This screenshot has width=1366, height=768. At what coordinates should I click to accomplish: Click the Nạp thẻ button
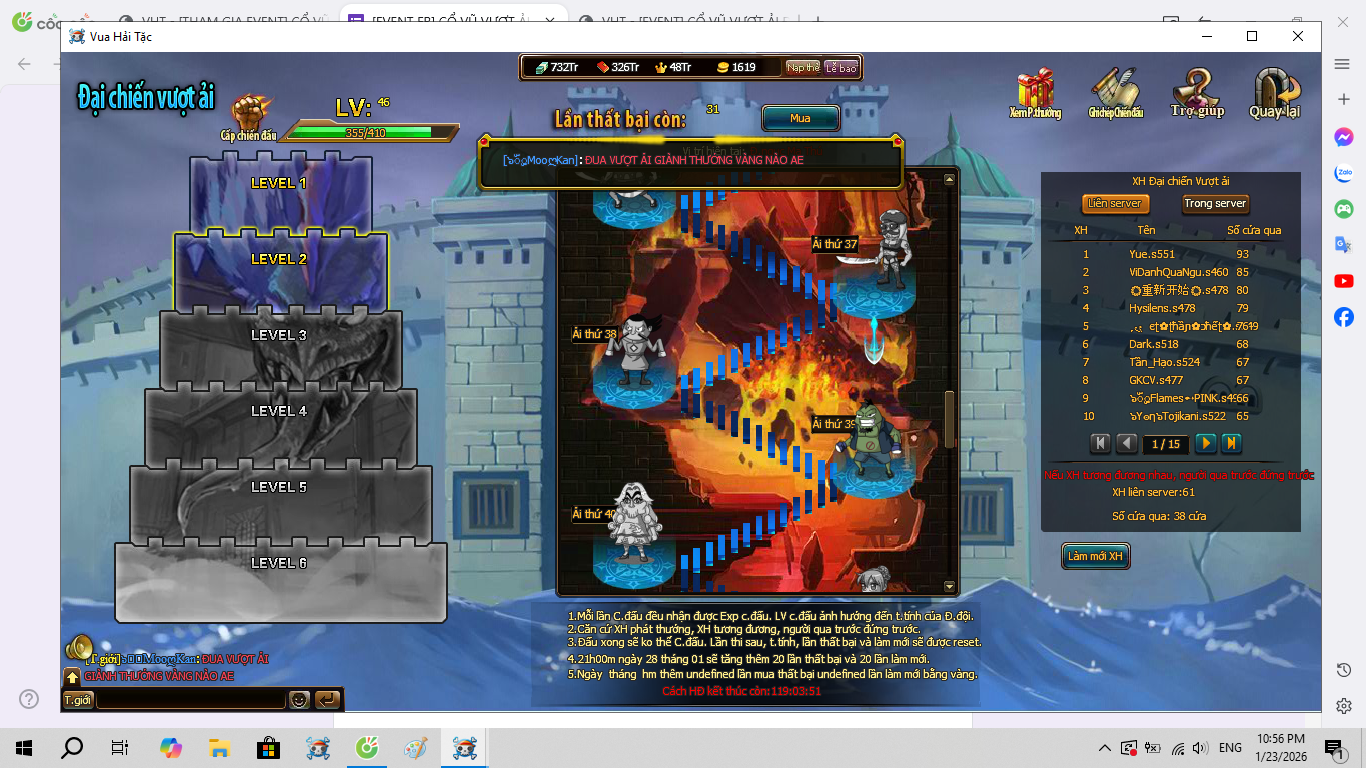point(803,68)
